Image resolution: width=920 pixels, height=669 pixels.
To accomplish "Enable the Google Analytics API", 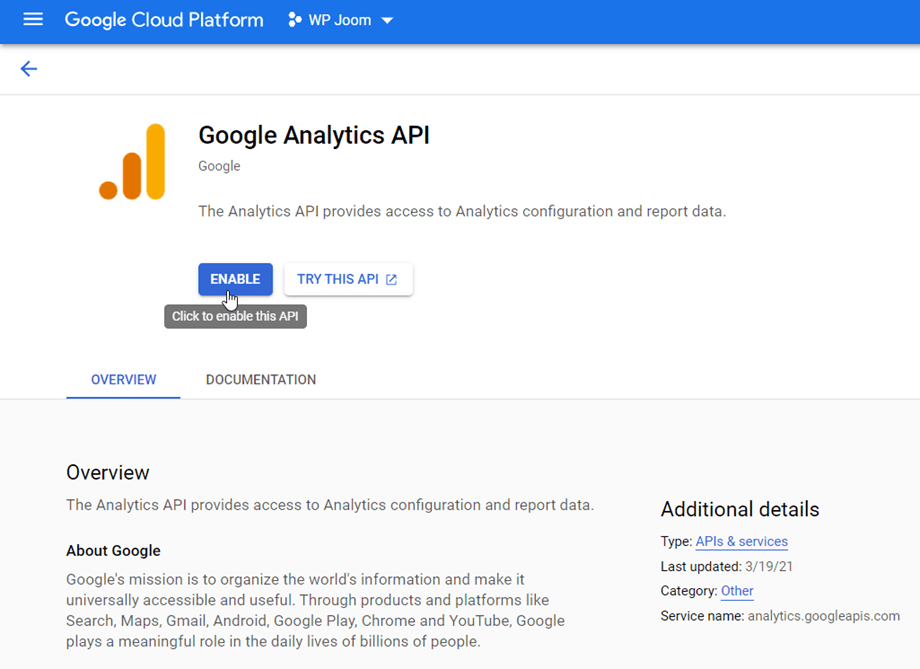I will pyautogui.click(x=235, y=279).
